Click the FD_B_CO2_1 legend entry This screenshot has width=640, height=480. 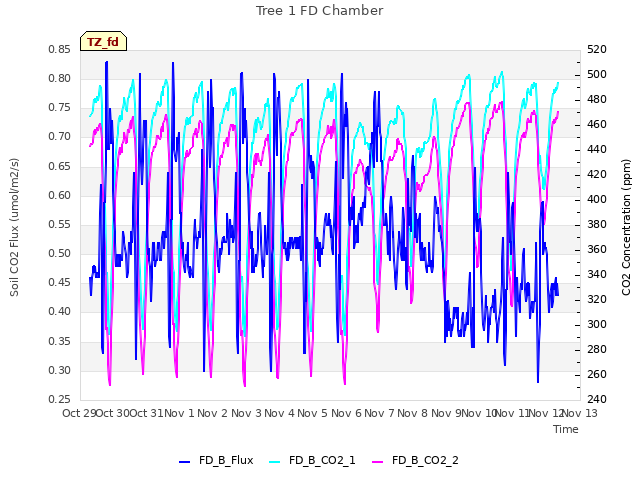[312, 460]
